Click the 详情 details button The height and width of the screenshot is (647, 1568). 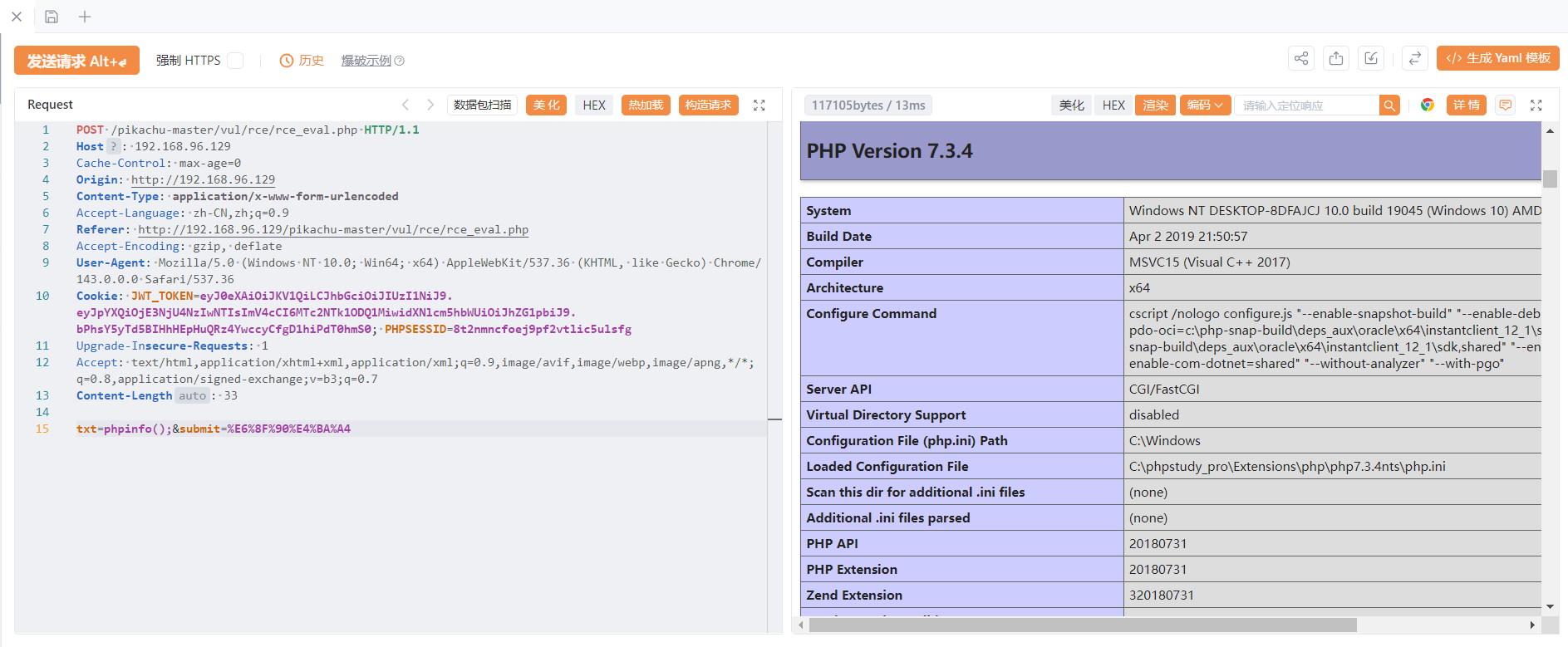pyautogui.click(x=1466, y=105)
